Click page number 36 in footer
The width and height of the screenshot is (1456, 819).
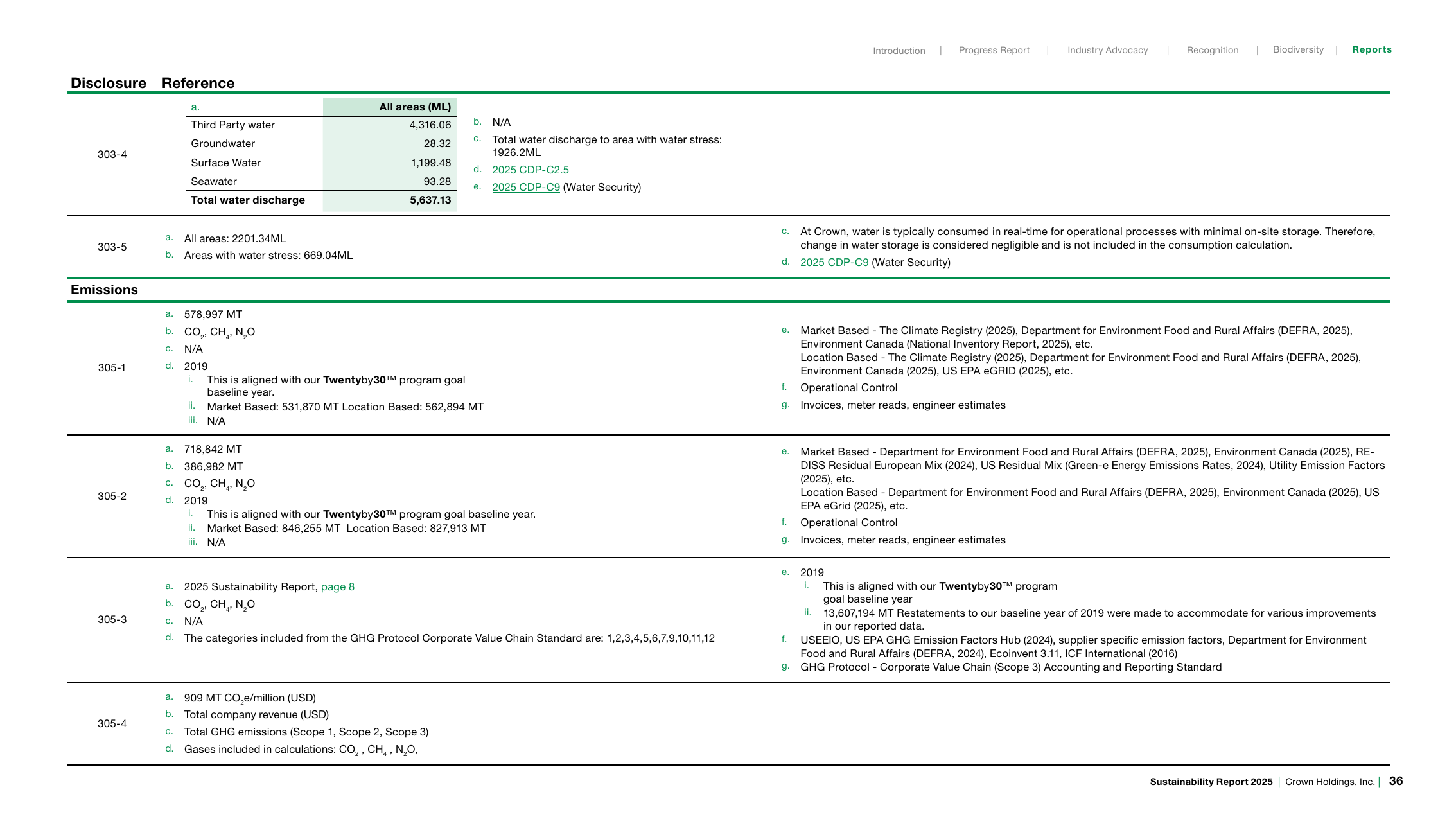click(1396, 781)
